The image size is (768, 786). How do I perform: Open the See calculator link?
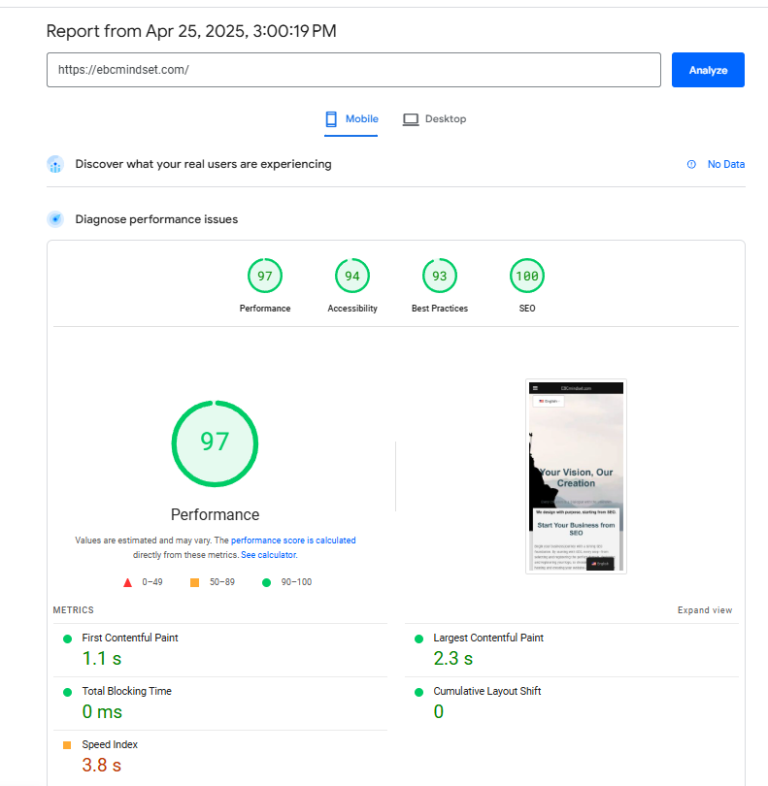tap(269, 555)
